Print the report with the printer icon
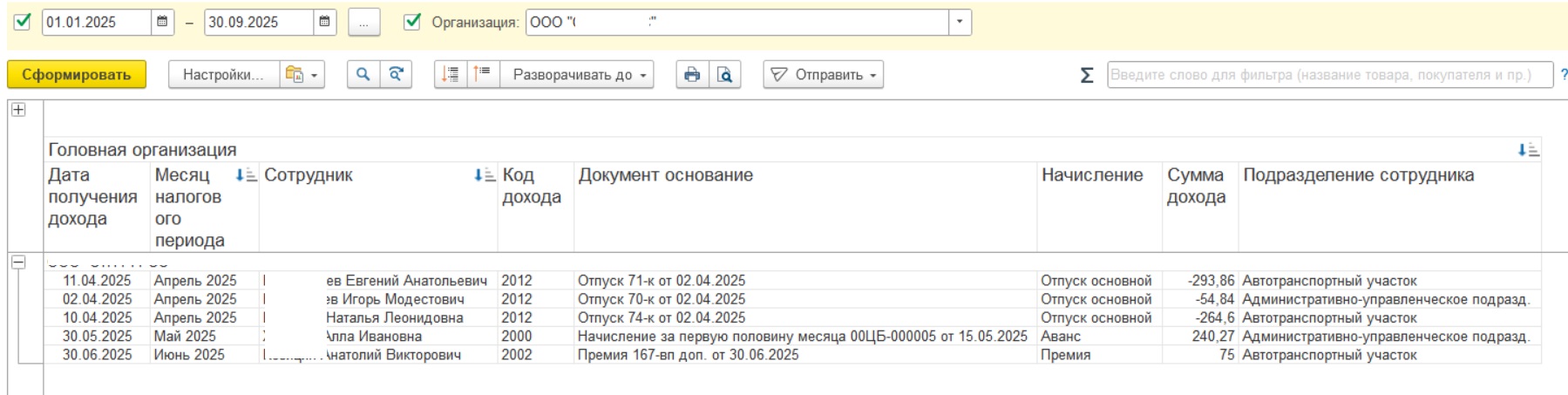The width and height of the screenshot is (1568, 395). [x=692, y=75]
